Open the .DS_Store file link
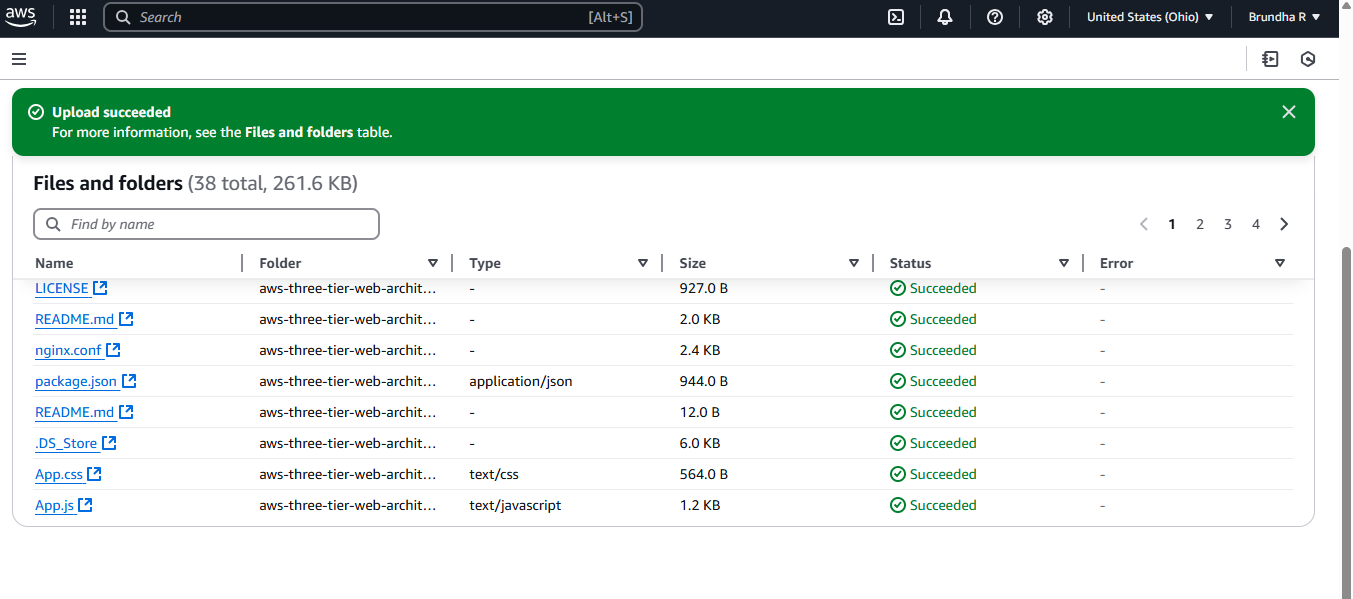The image size is (1353, 599). pyautogui.click(x=66, y=443)
